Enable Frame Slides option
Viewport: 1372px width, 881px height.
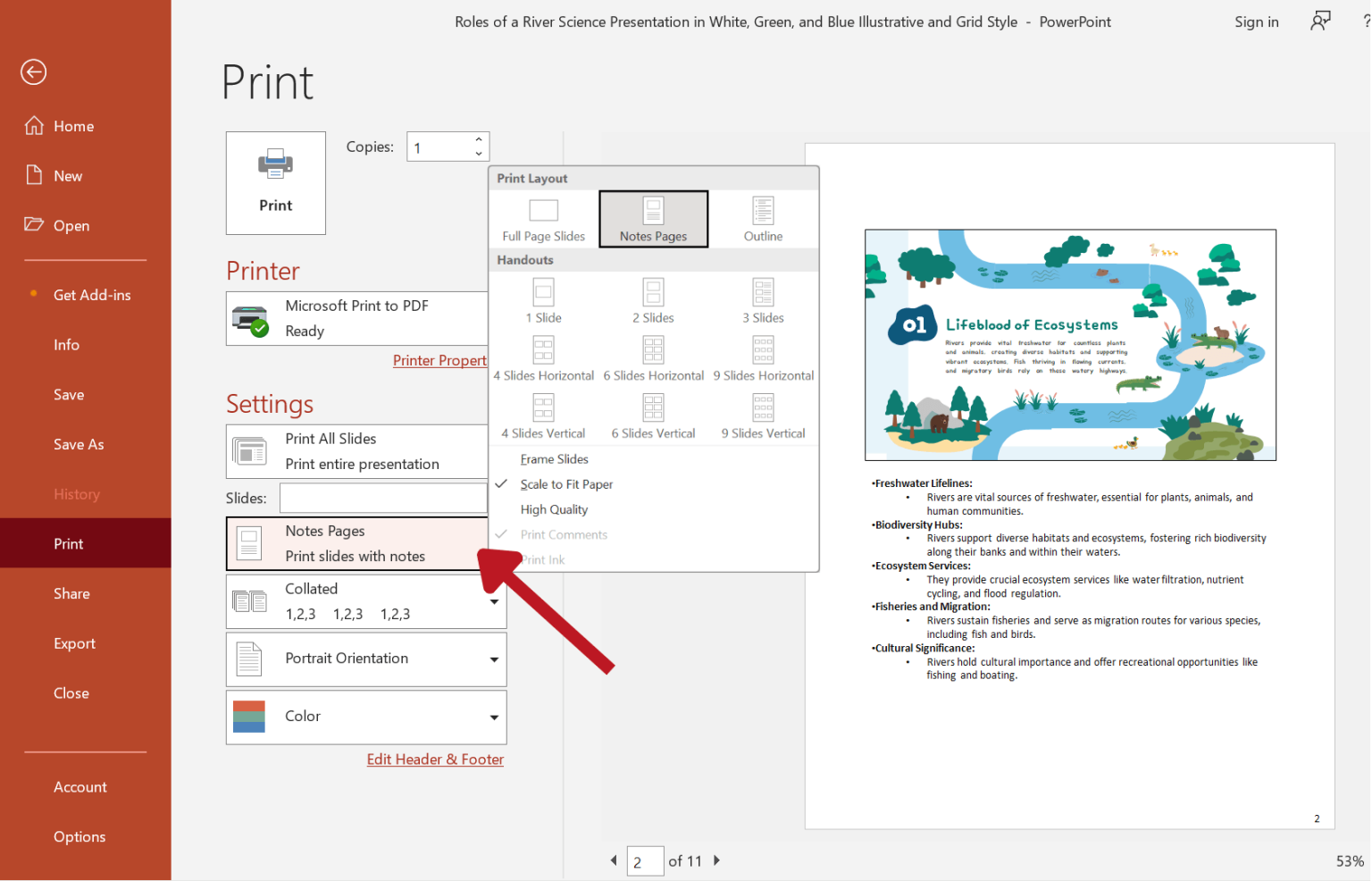point(554,458)
